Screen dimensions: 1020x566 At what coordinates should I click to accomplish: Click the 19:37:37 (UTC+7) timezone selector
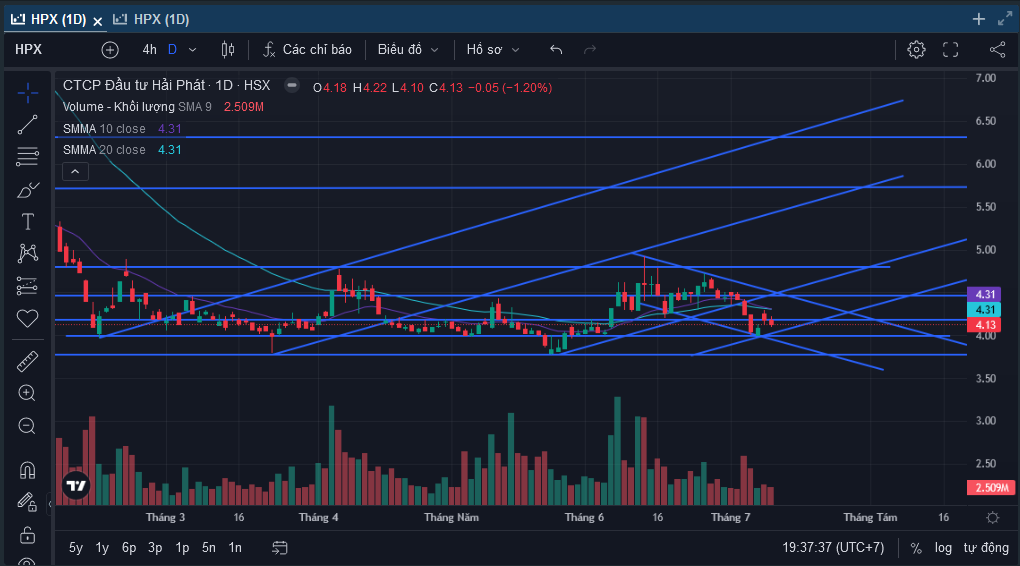[833, 548]
